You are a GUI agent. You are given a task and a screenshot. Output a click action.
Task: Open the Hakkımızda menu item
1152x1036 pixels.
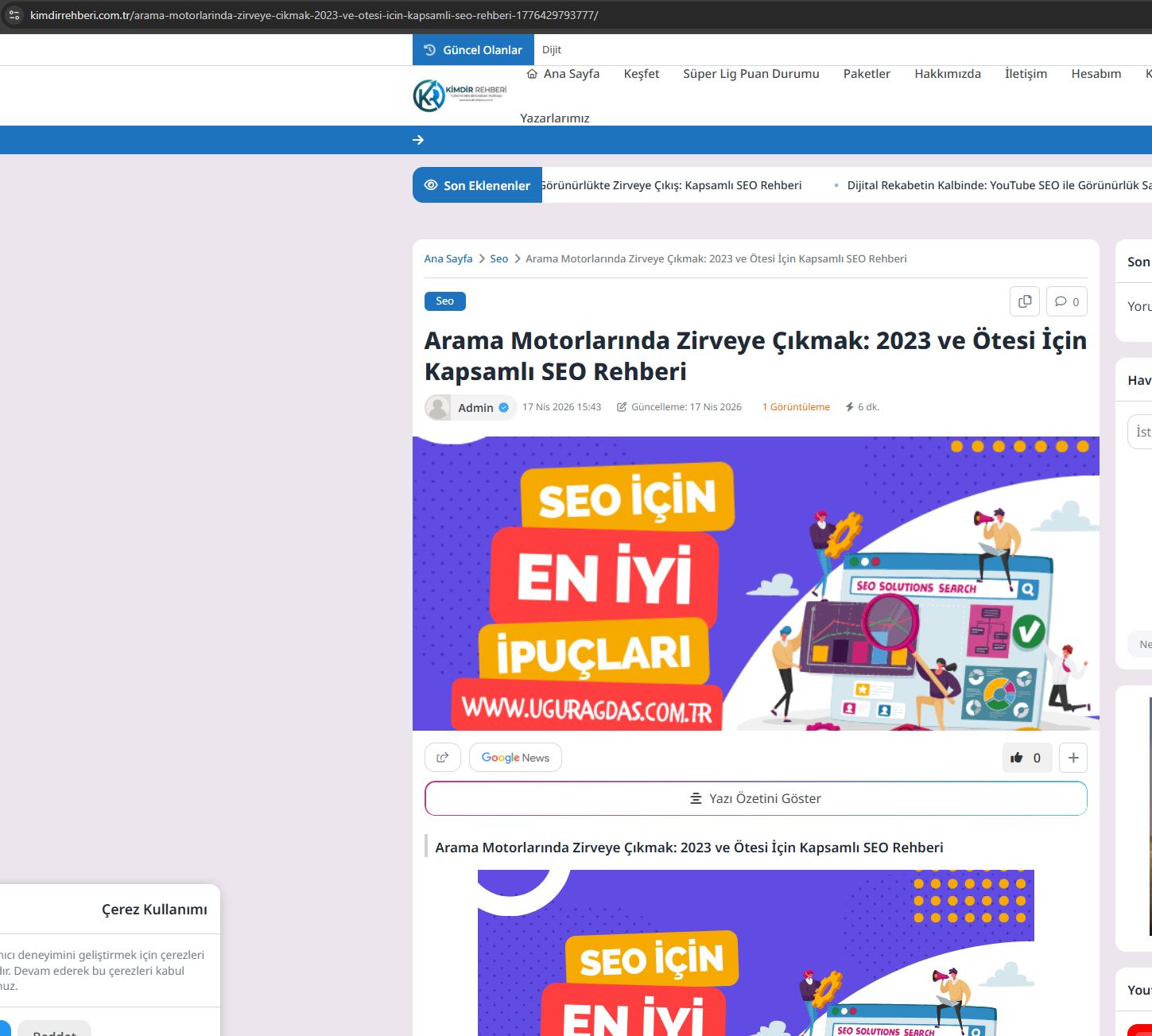[x=948, y=74]
